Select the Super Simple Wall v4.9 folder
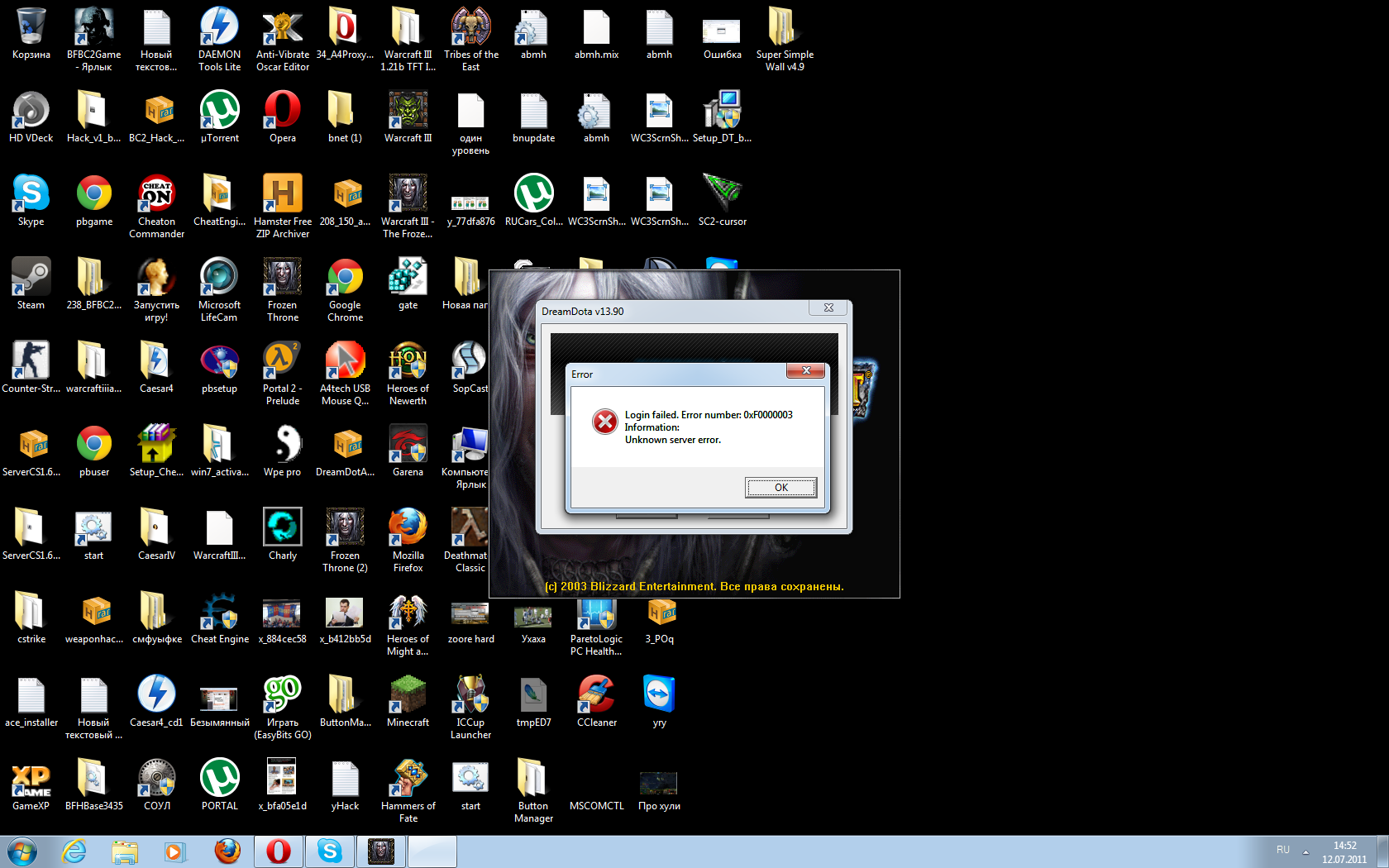This screenshot has width=1389, height=868. pos(785,40)
